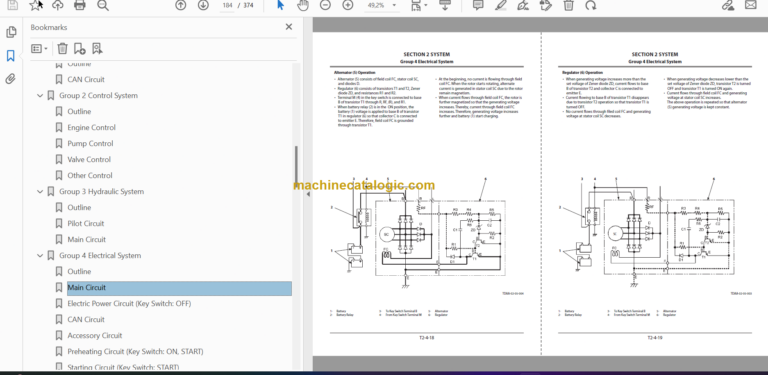Go to the next page arrow
The width and height of the screenshot is (768, 375).
[203, 5]
